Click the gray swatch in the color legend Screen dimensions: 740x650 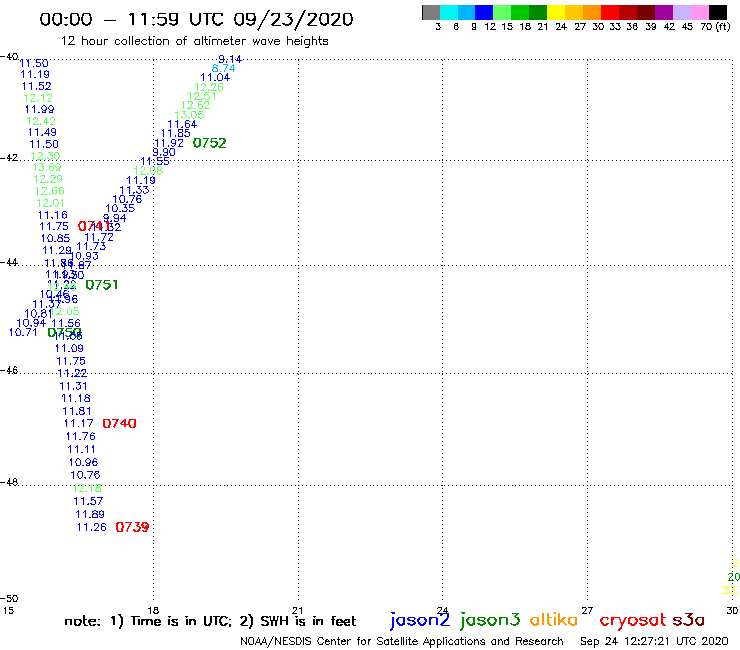(431, 12)
